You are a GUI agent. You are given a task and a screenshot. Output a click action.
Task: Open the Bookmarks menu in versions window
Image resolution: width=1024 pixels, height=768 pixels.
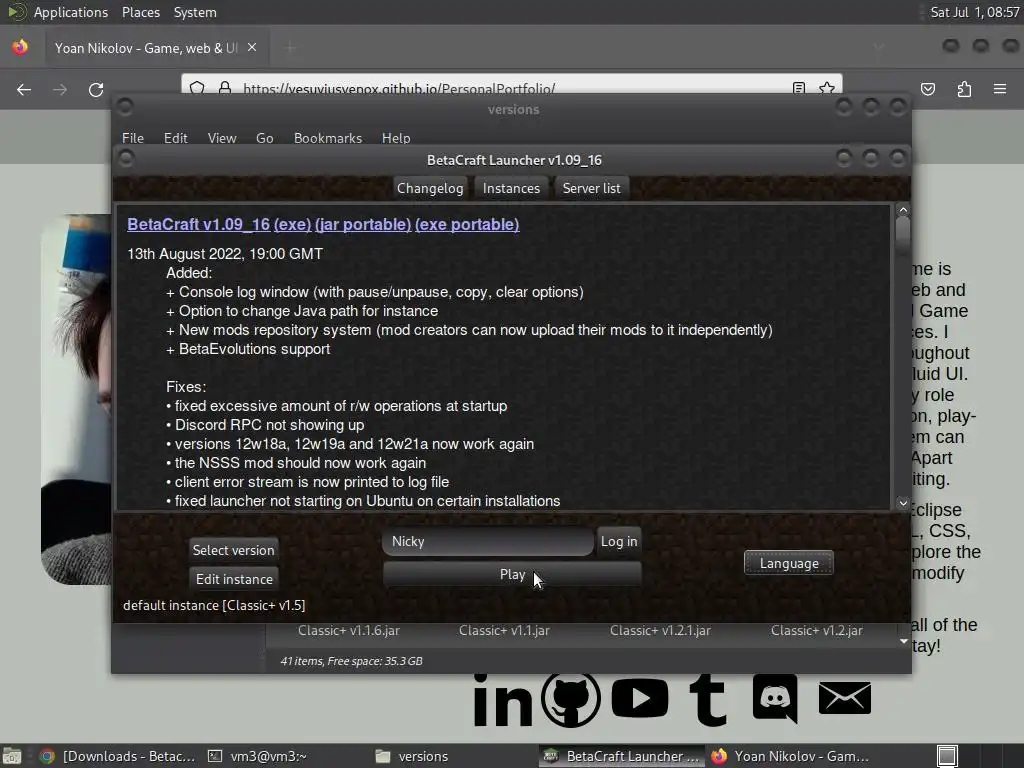(328, 138)
